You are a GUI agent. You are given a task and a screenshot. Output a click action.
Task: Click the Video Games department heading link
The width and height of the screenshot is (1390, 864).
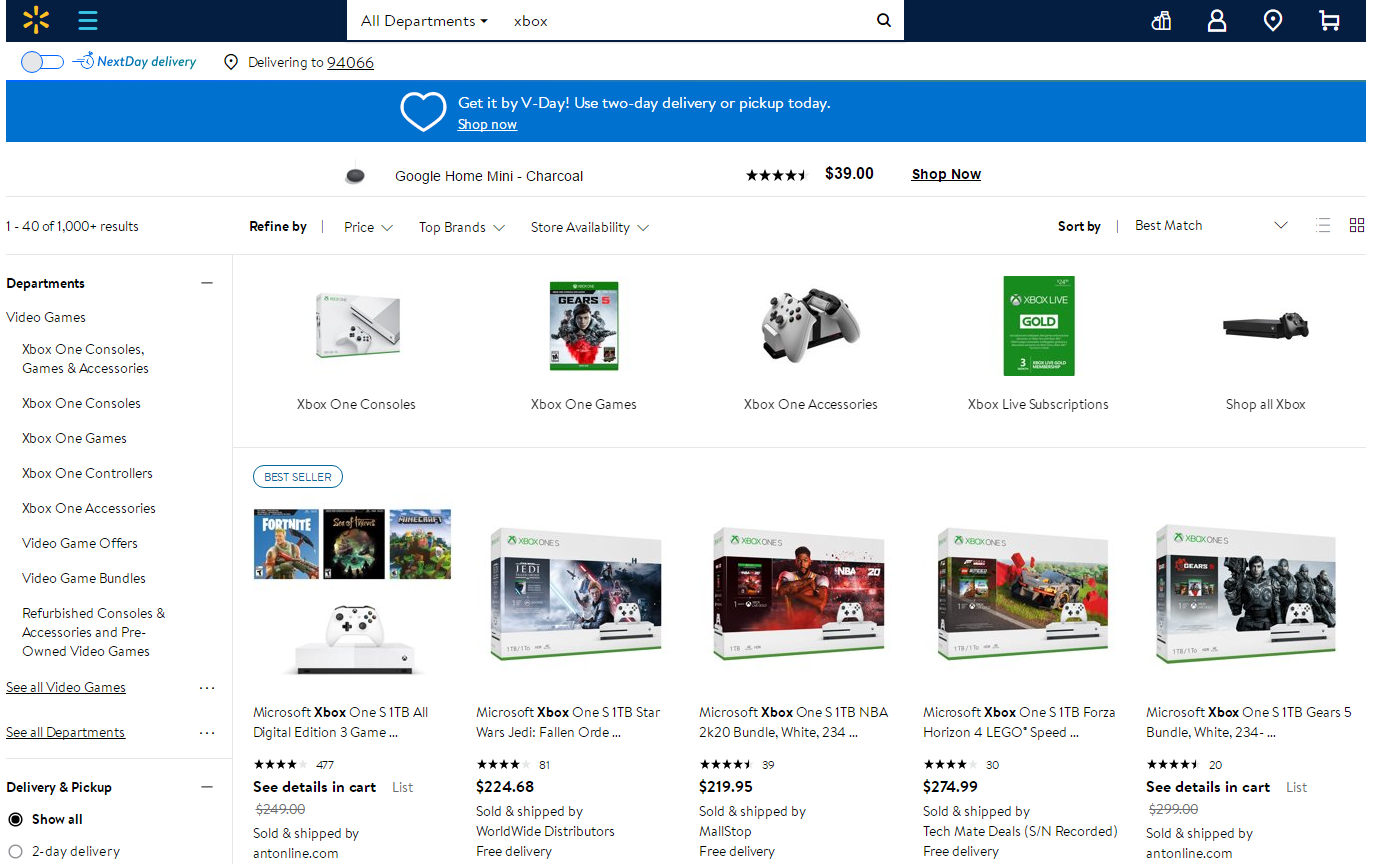click(x=46, y=317)
